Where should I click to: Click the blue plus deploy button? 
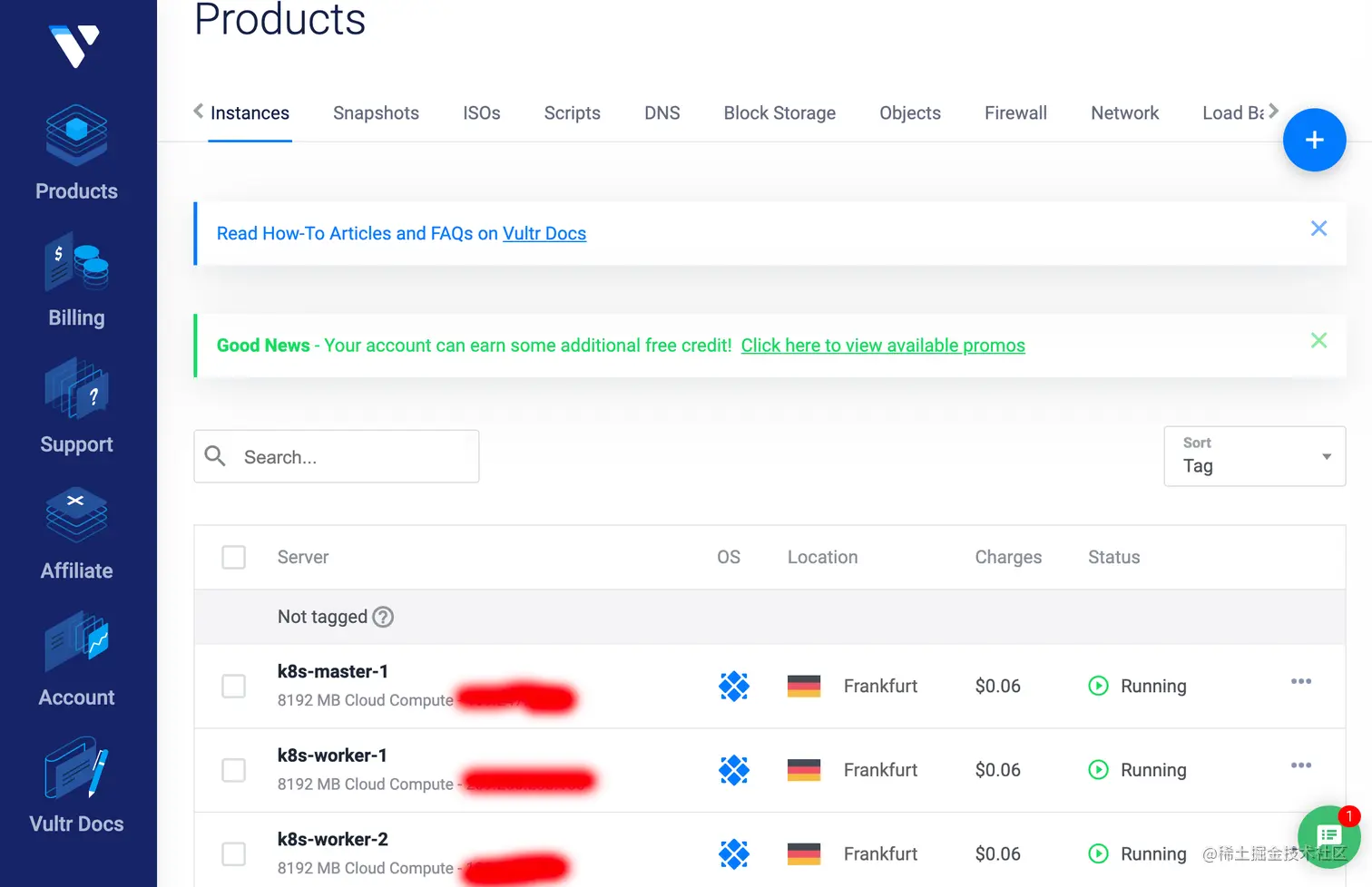pos(1314,140)
